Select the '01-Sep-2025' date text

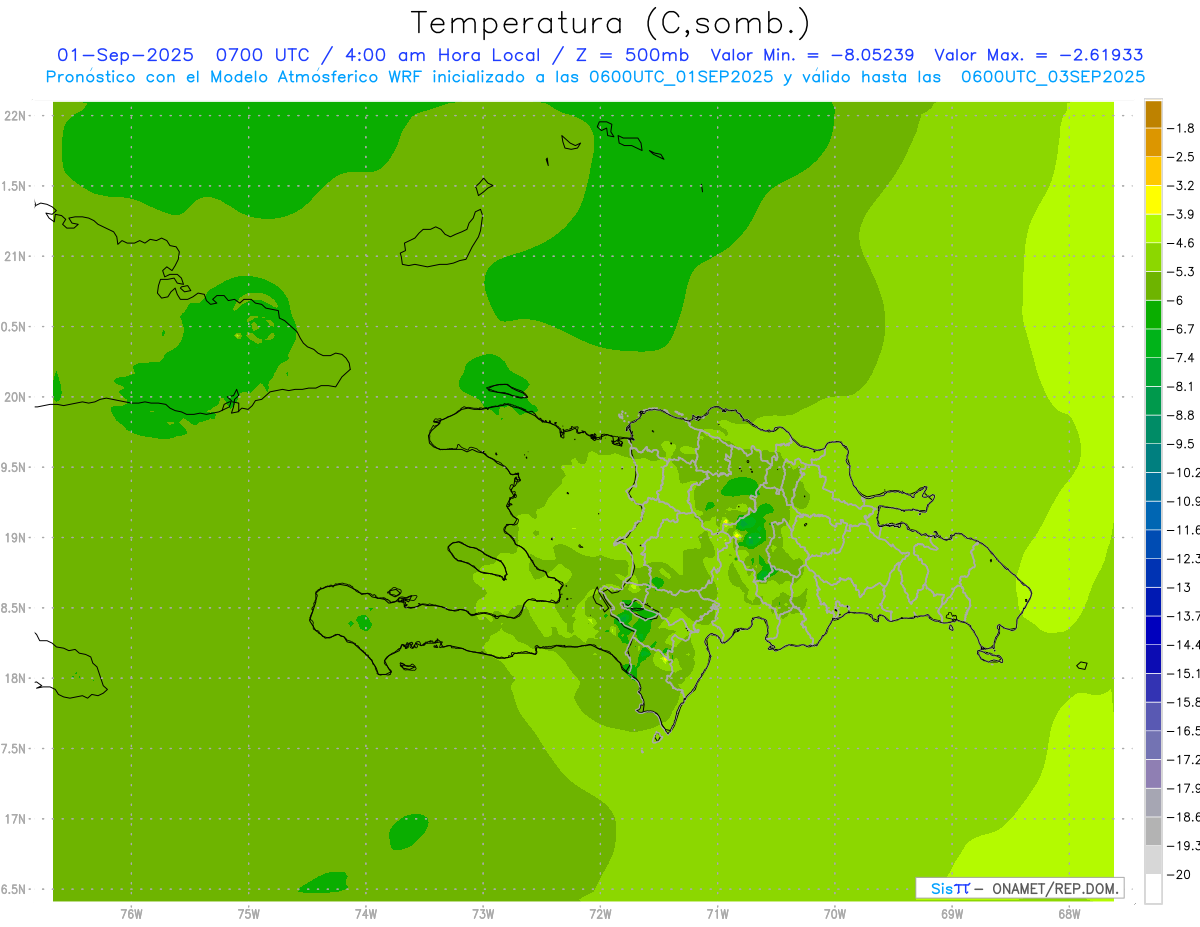tap(125, 55)
